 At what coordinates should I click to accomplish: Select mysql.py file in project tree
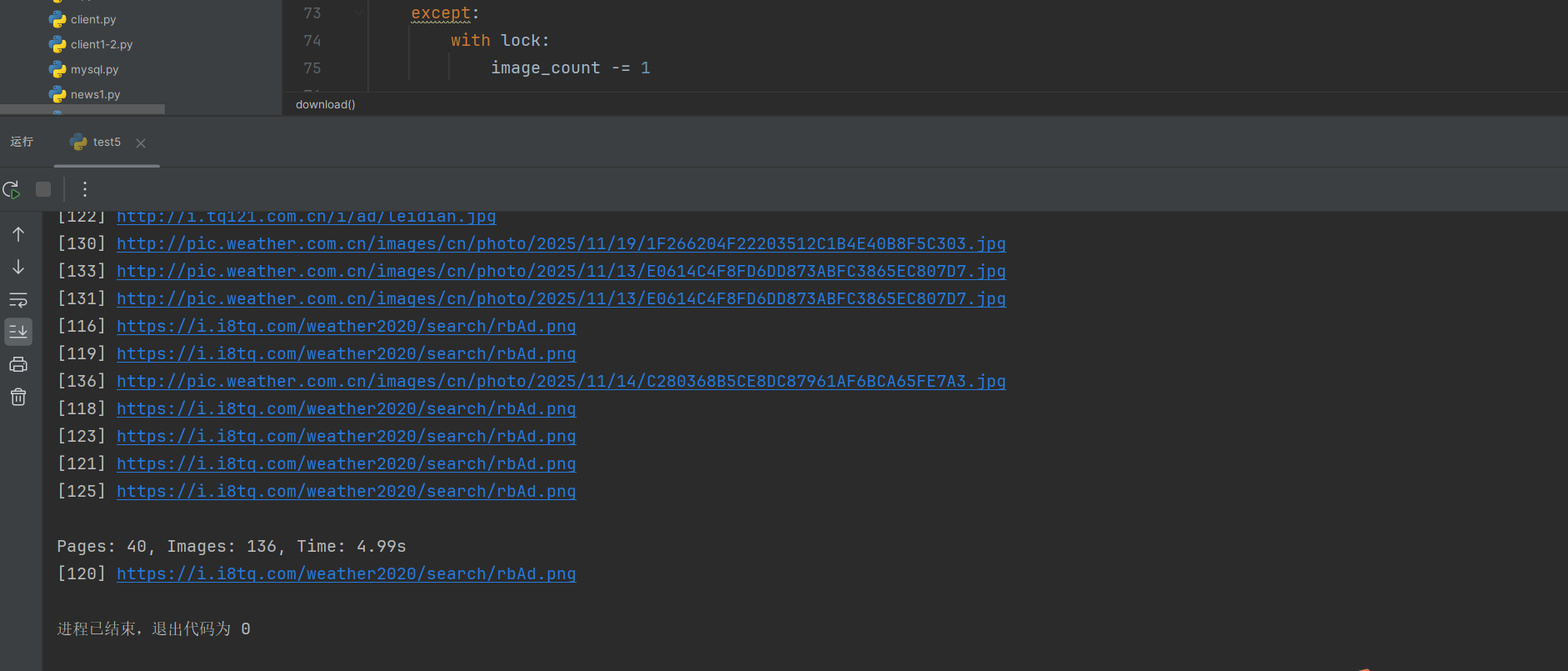click(94, 69)
